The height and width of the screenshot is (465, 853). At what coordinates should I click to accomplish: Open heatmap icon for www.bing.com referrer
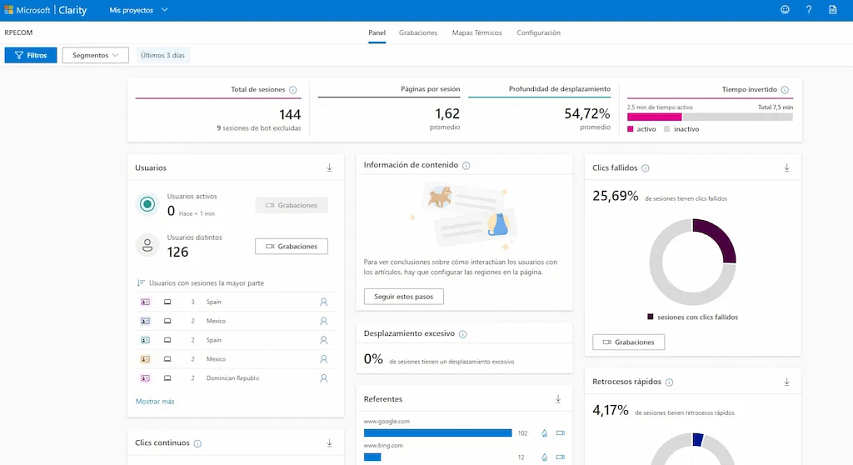click(x=544, y=457)
